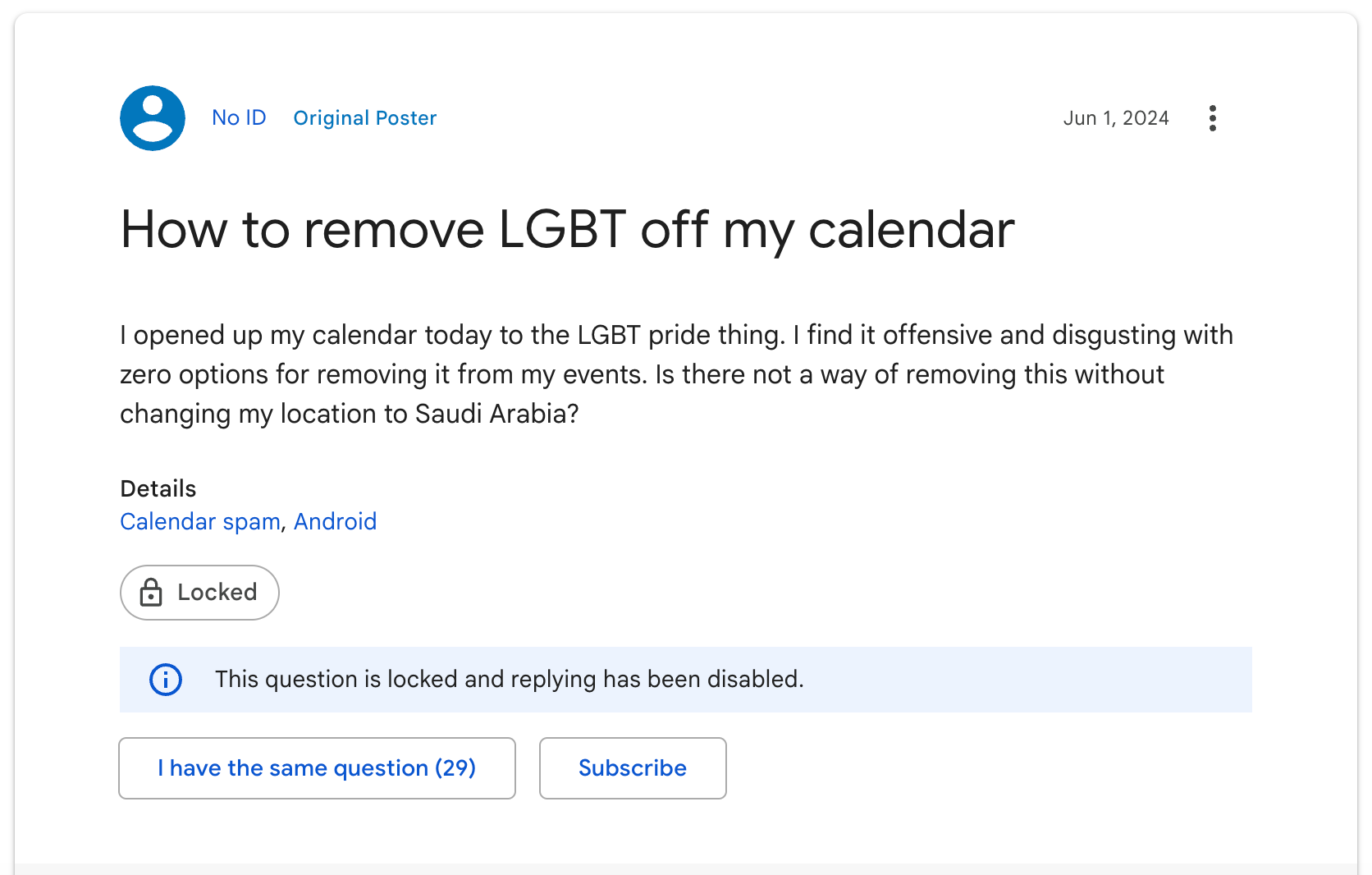Click the post line starting zero options
This screenshot has height=875, width=1372.
tap(642, 375)
